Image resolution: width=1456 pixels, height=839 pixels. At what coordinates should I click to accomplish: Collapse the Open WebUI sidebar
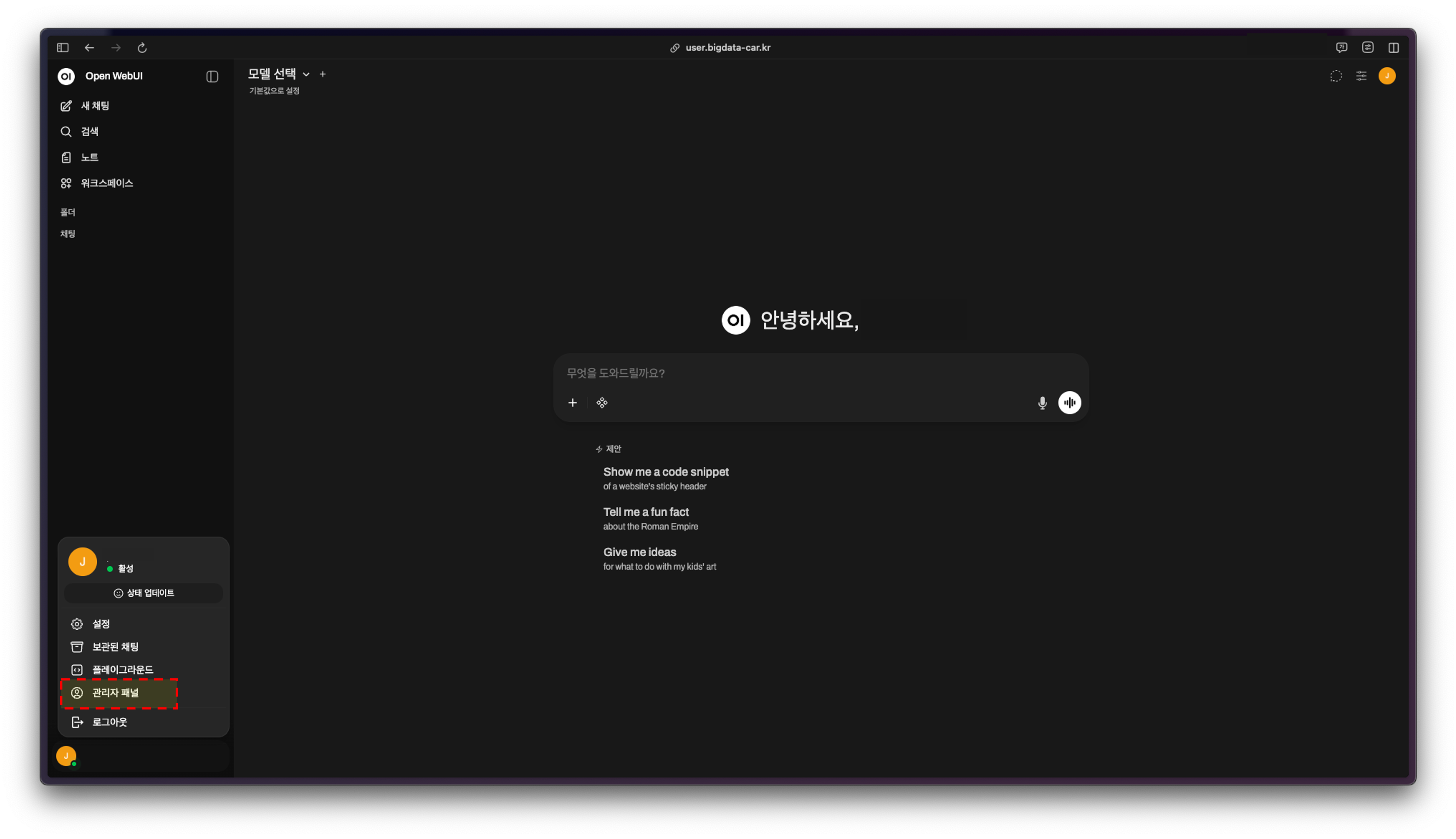[x=212, y=76]
